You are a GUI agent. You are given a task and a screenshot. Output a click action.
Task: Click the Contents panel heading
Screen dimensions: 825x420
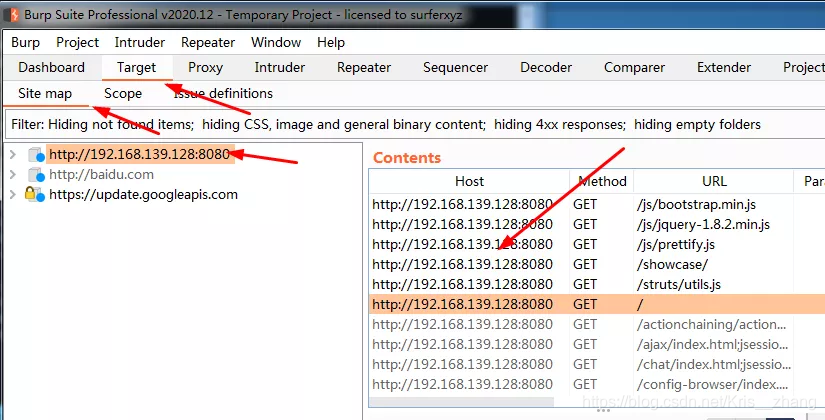(407, 157)
